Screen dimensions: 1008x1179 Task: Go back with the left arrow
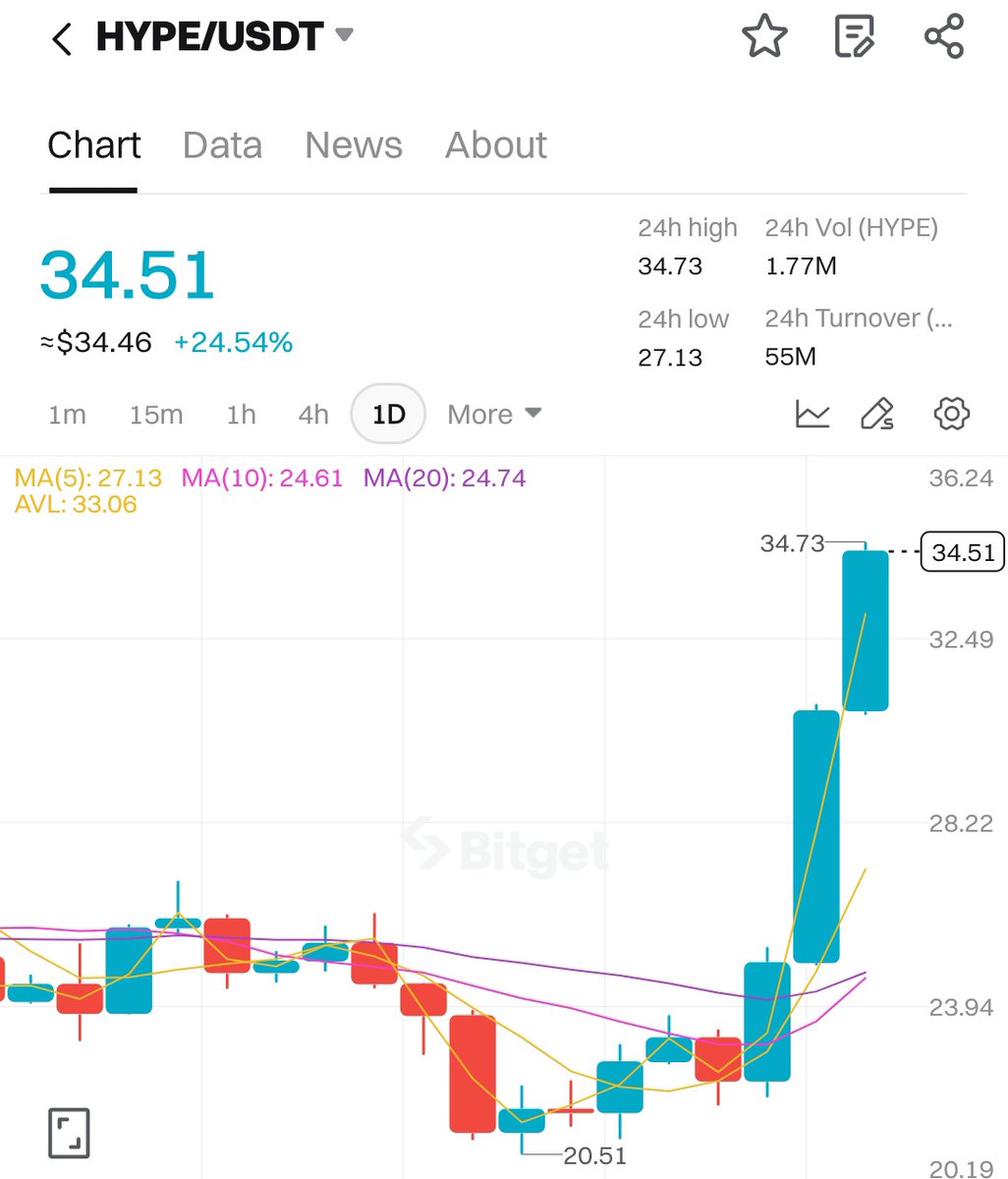tap(62, 39)
